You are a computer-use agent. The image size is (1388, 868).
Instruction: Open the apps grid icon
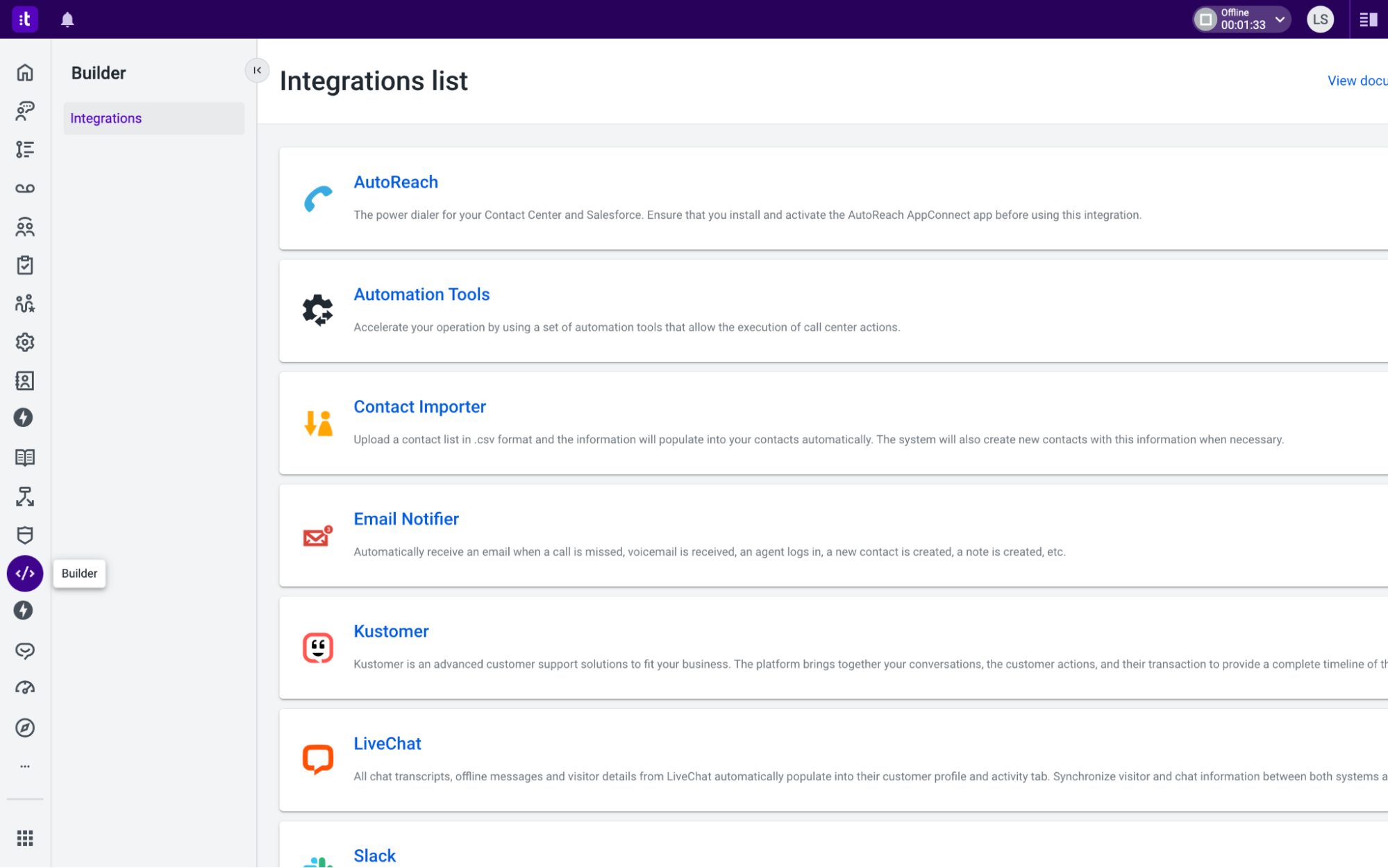click(25, 838)
